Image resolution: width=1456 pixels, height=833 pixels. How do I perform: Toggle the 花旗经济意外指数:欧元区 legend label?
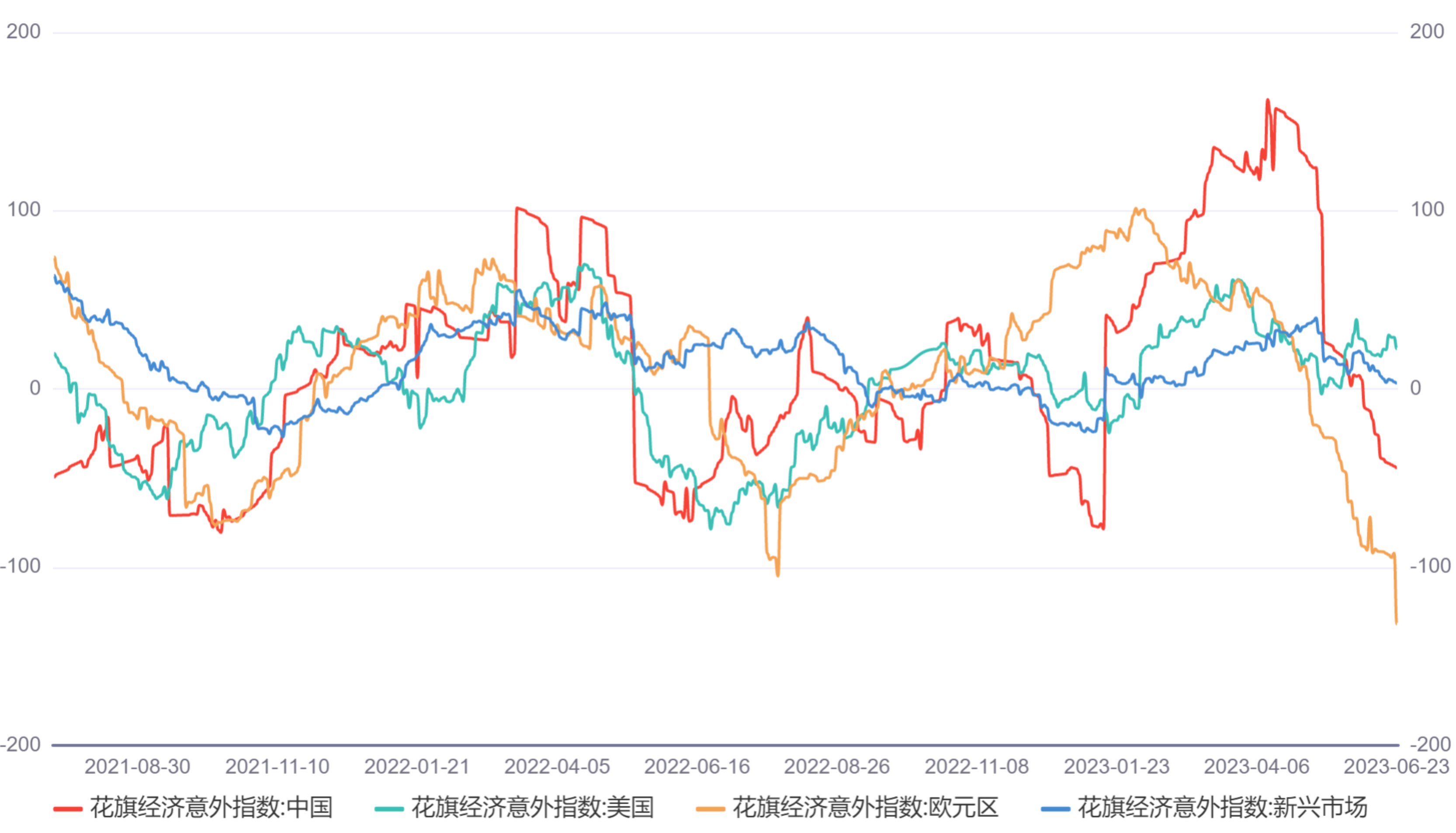(x=865, y=807)
